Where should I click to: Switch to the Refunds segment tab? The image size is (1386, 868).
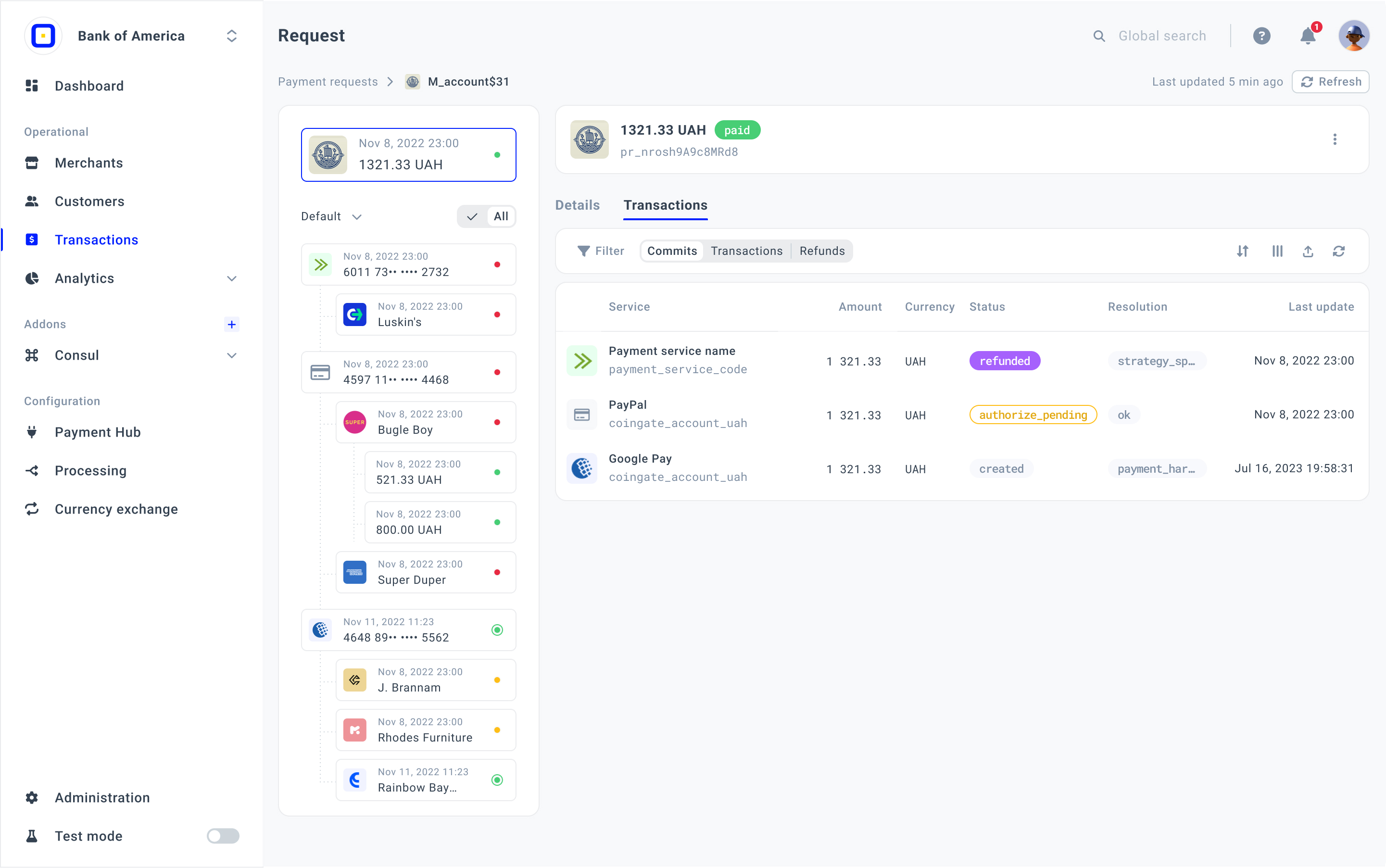821,251
